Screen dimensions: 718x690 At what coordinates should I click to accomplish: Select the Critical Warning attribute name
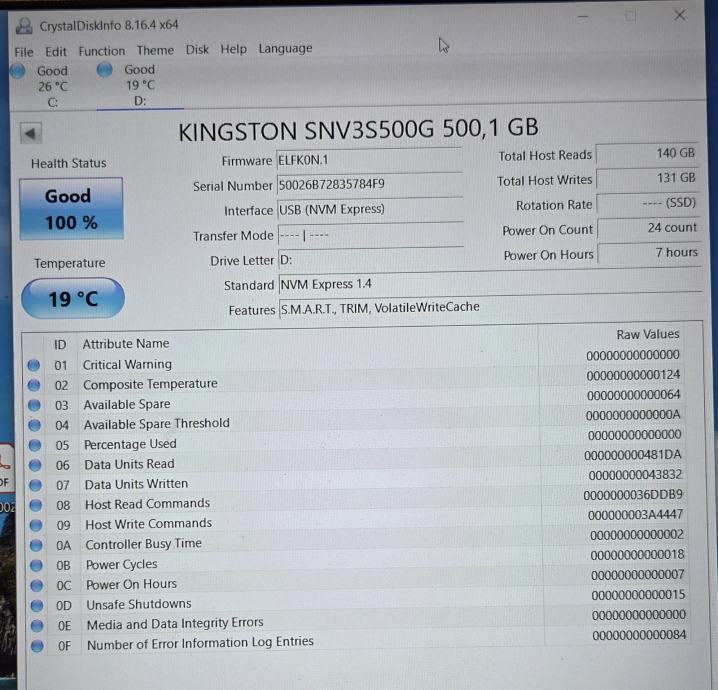[127, 364]
